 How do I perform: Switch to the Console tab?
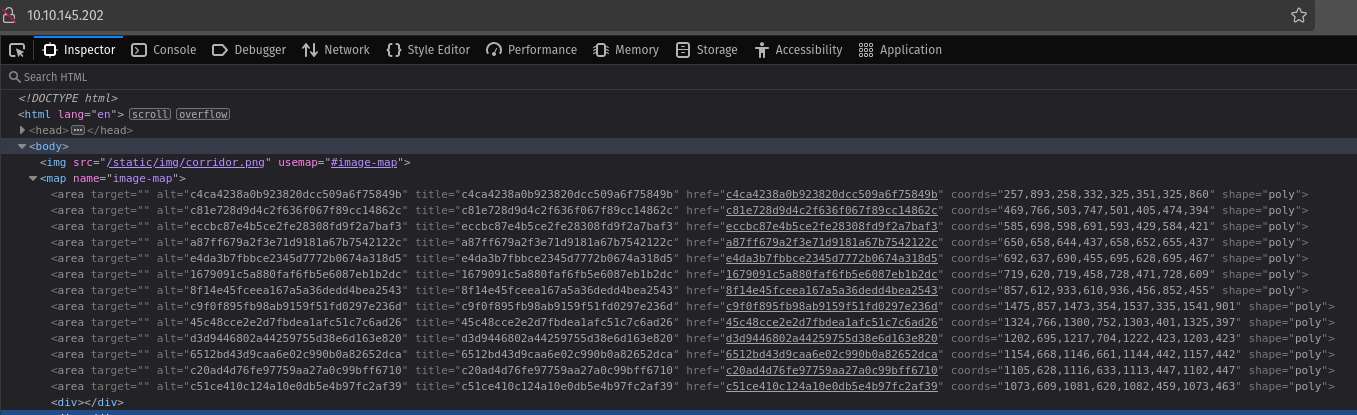(164, 50)
